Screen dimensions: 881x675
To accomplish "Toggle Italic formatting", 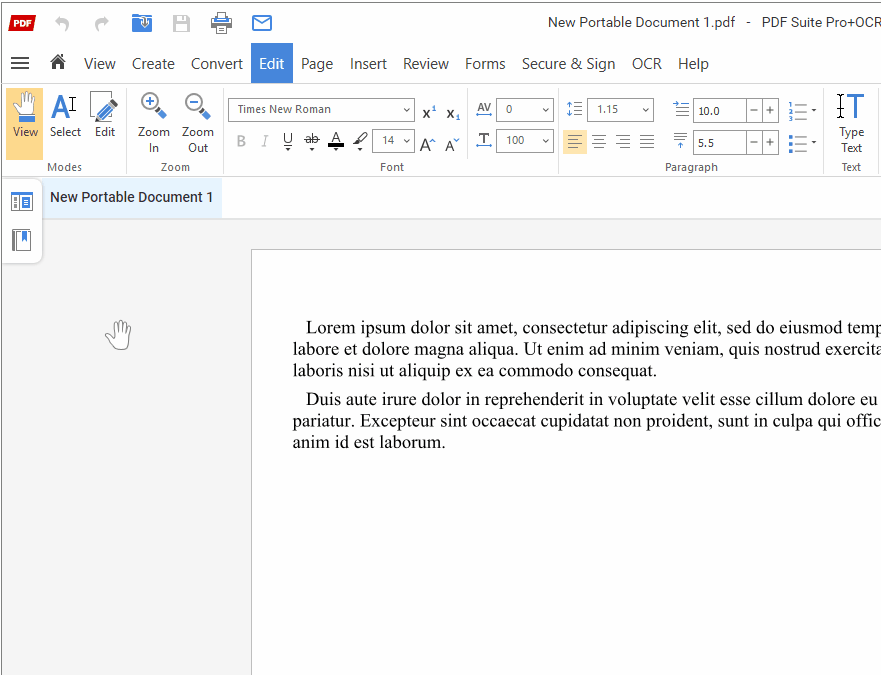I will tap(265, 141).
